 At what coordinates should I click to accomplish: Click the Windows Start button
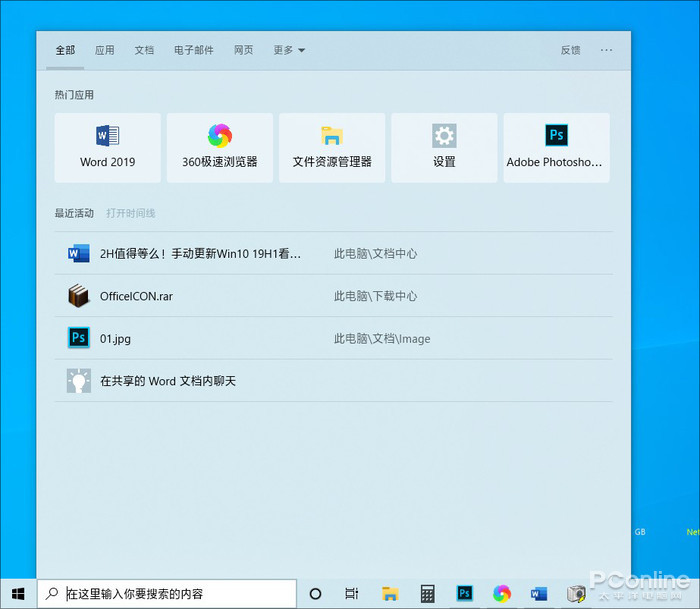18,594
